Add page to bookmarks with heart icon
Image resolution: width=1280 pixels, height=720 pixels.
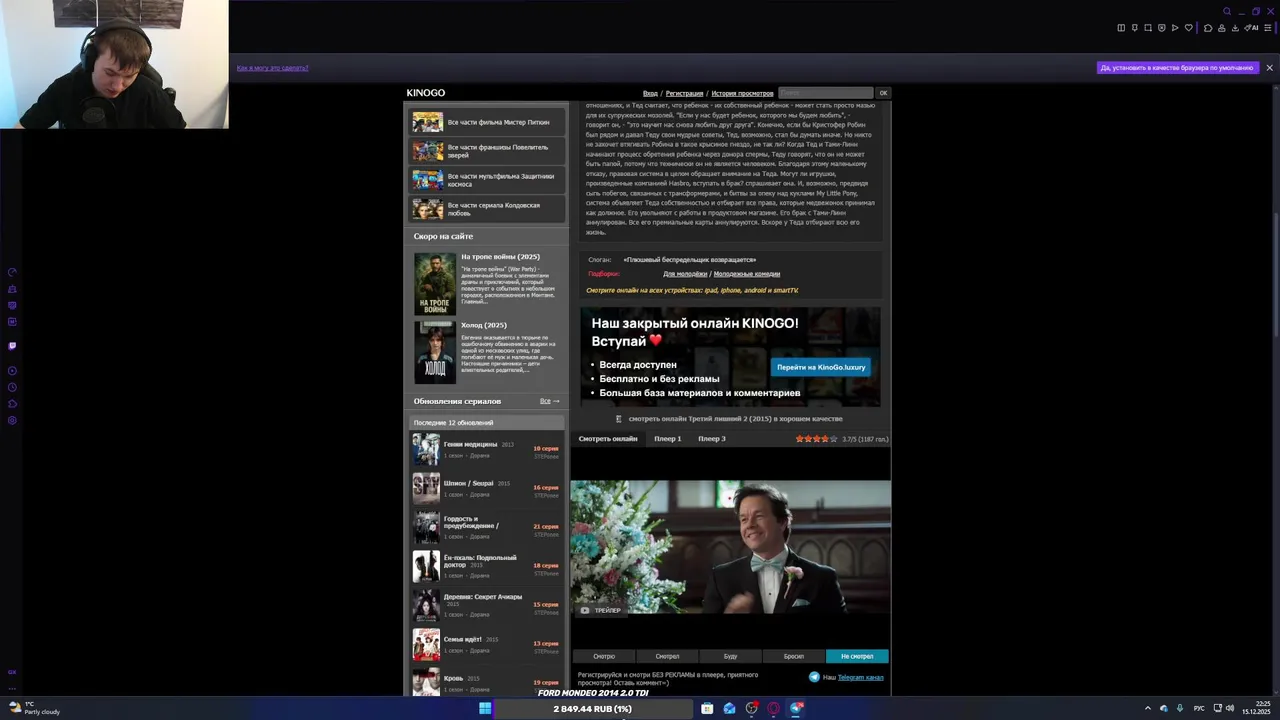tap(1189, 28)
